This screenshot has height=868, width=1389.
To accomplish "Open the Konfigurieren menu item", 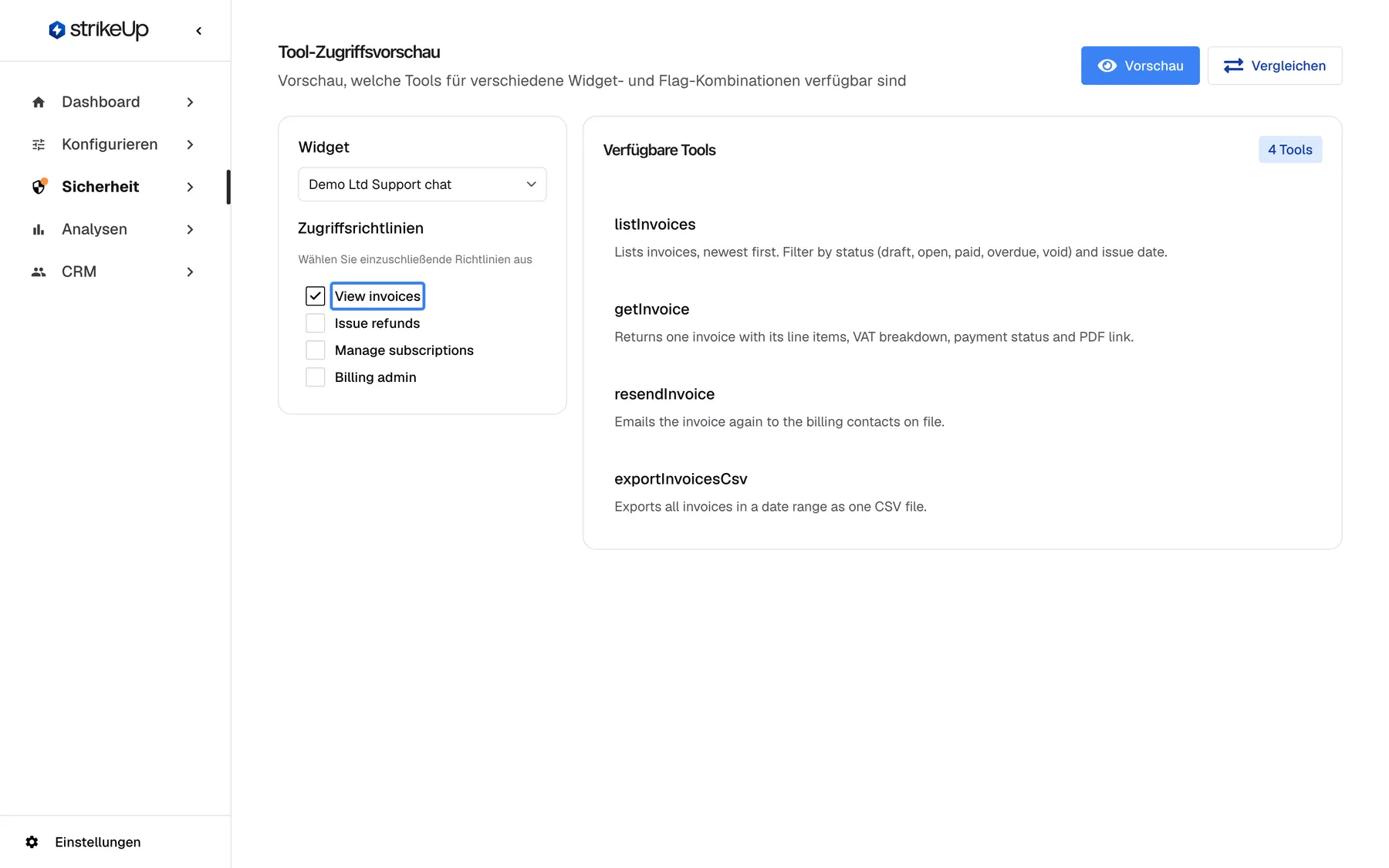I will pyautogui.click(x=113, y=144).
